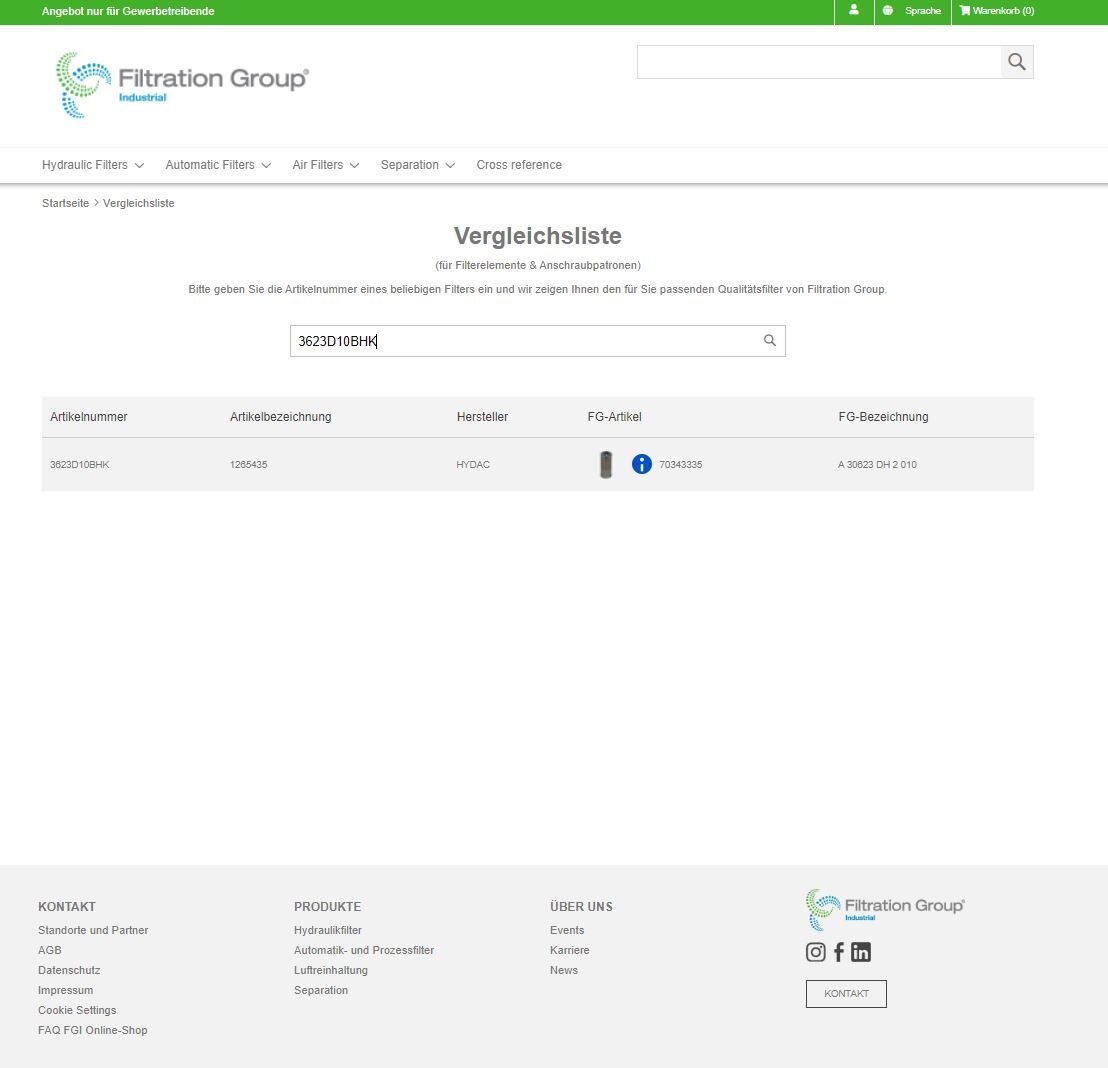Viewport: 1108px width, 1068px height.
Task: Click the magnifier in the Vergleichsliste search field
Action: [768, 340]
